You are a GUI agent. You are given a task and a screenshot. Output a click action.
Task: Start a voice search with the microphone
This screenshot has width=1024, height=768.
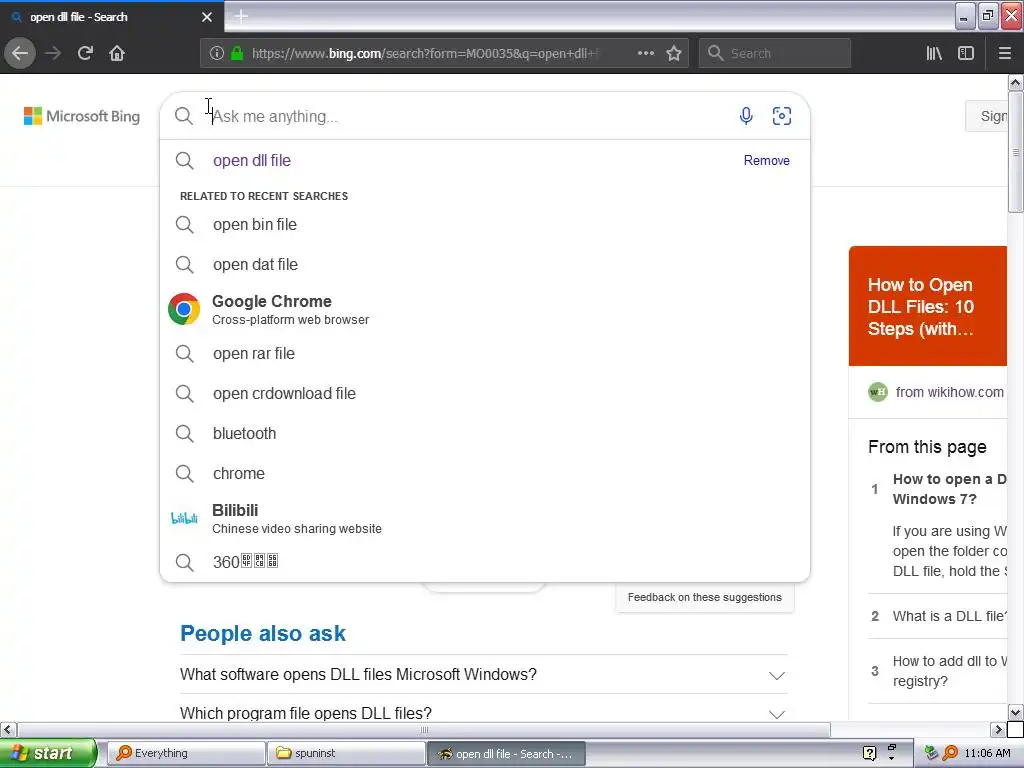[x=746, y=116]
